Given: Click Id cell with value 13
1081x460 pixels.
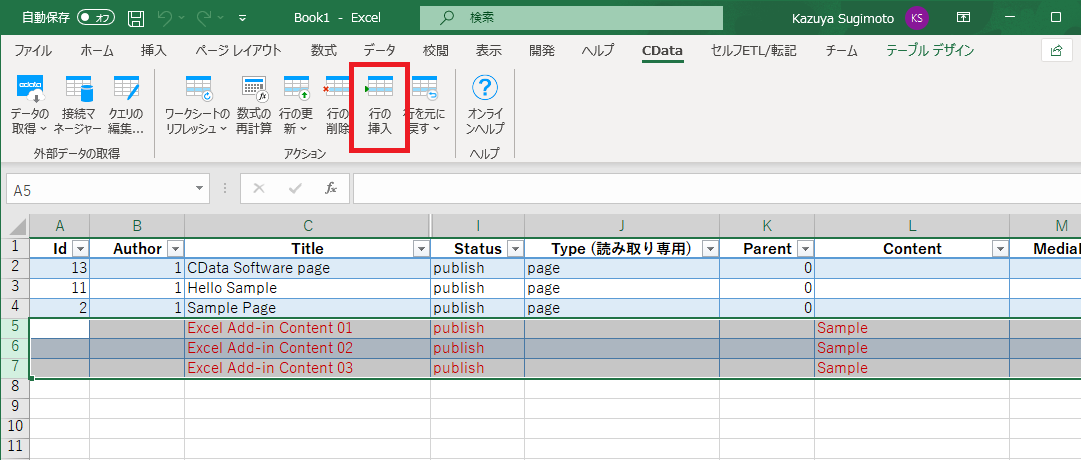Looking at the screenshot, I should point(60,268).
